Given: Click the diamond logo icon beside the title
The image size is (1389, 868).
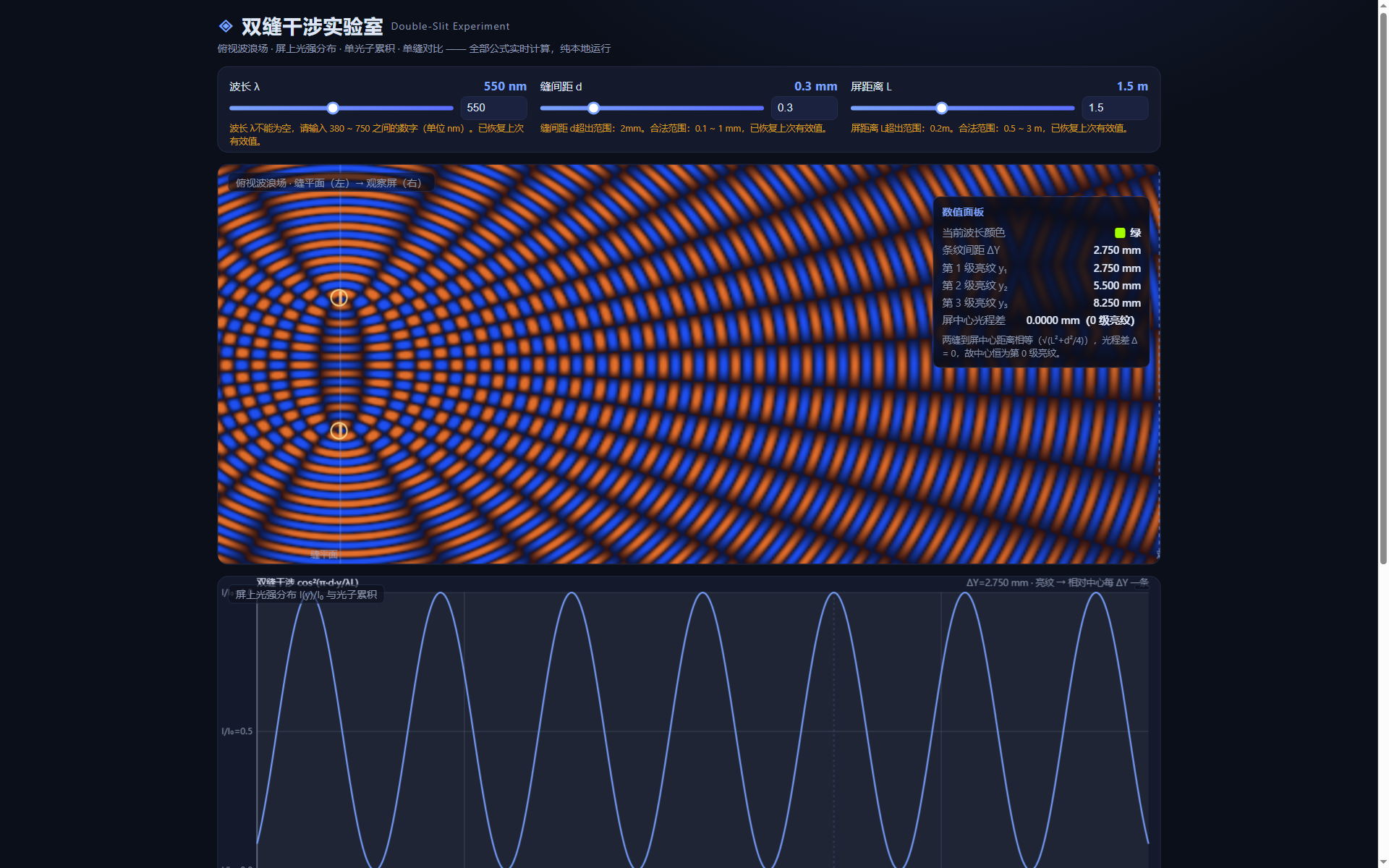Looking at the screenshot, I should (226, 27).
